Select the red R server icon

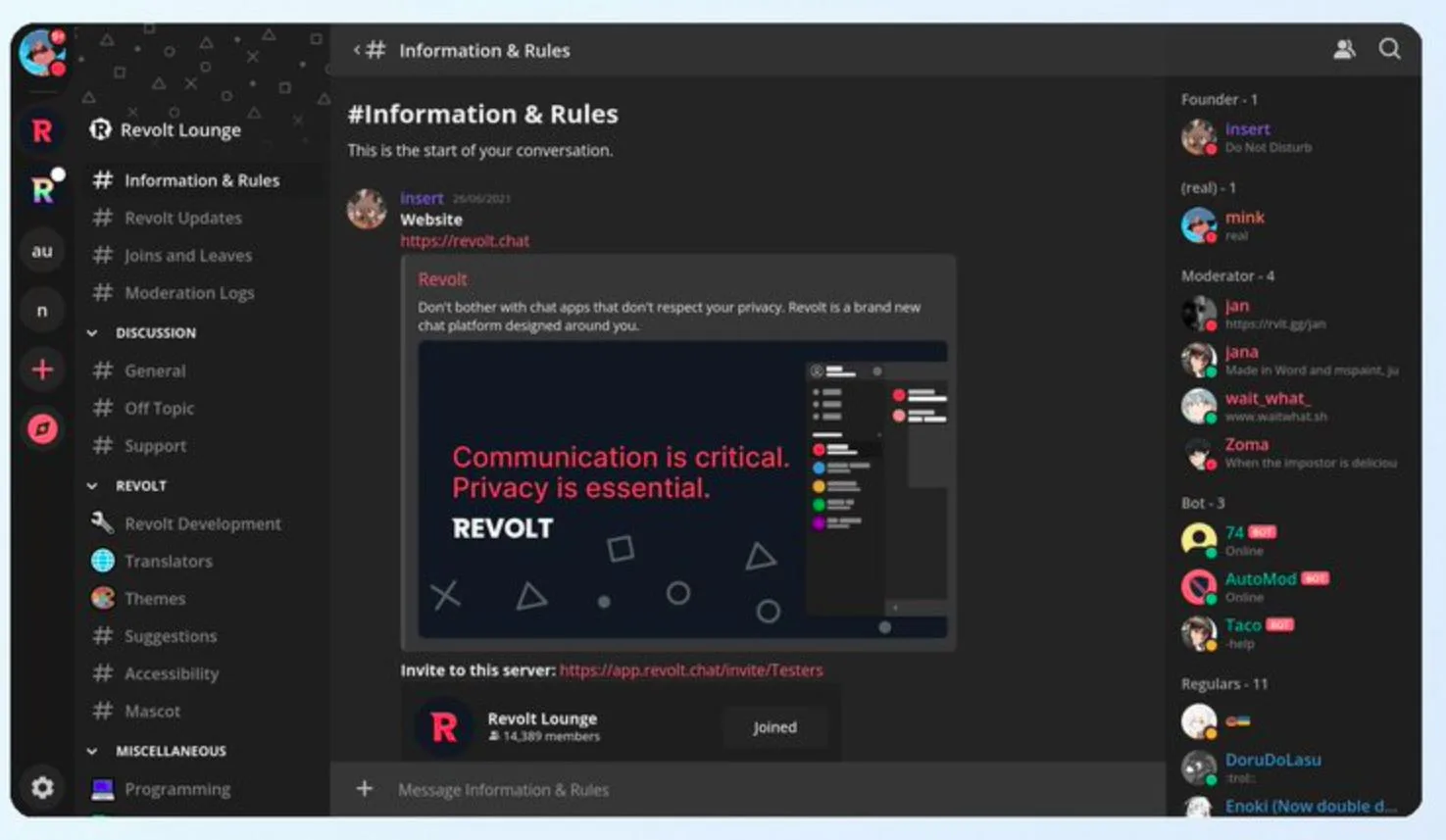tap(42, 130)
